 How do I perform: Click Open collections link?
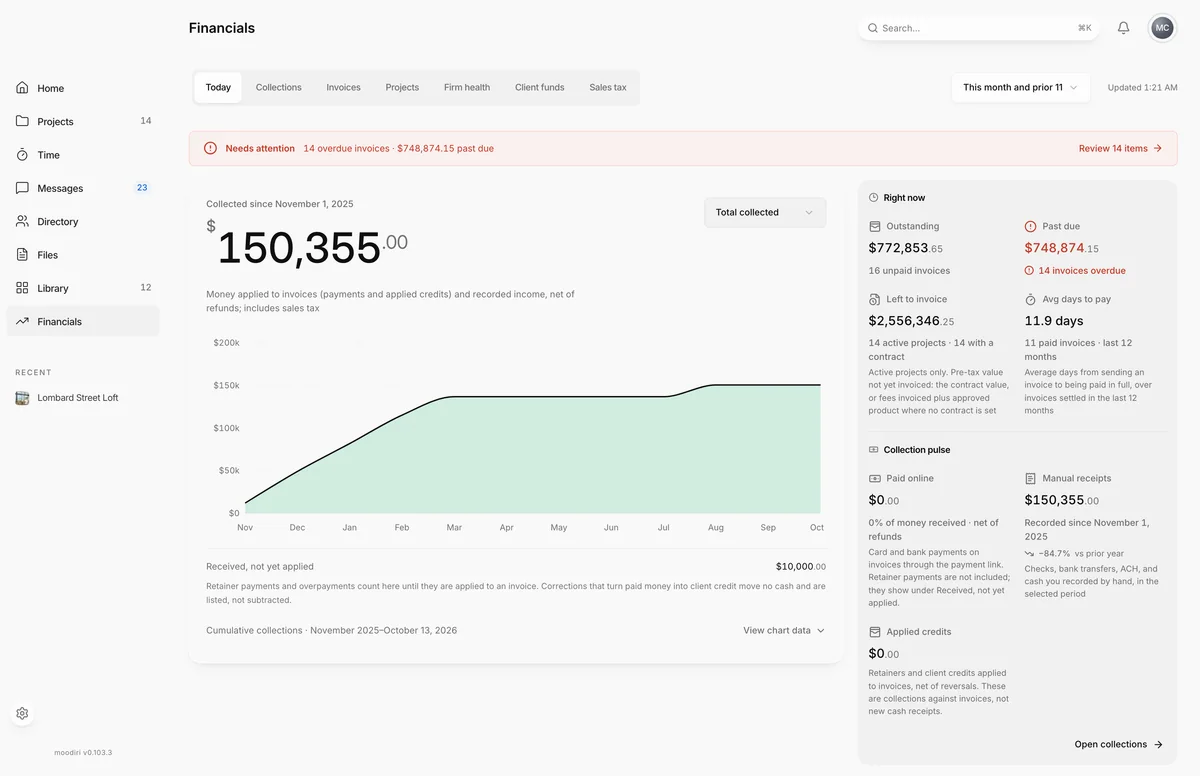(x=1118, y=744)
